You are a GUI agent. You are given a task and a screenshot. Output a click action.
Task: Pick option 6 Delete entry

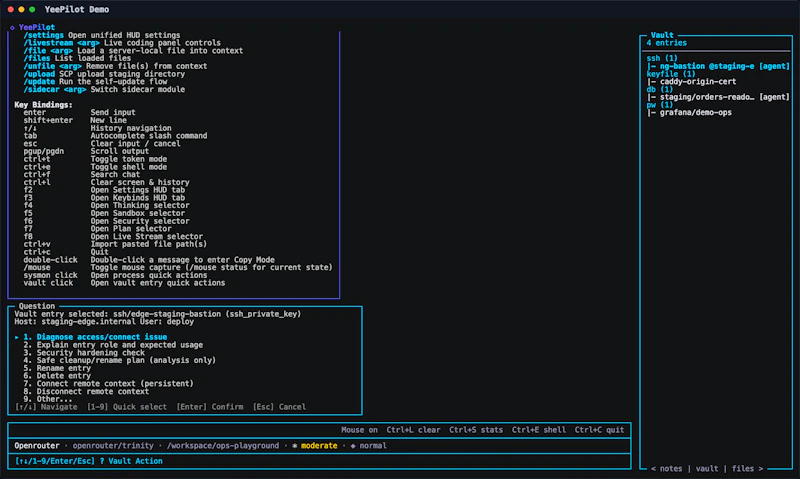pos(57,376)
